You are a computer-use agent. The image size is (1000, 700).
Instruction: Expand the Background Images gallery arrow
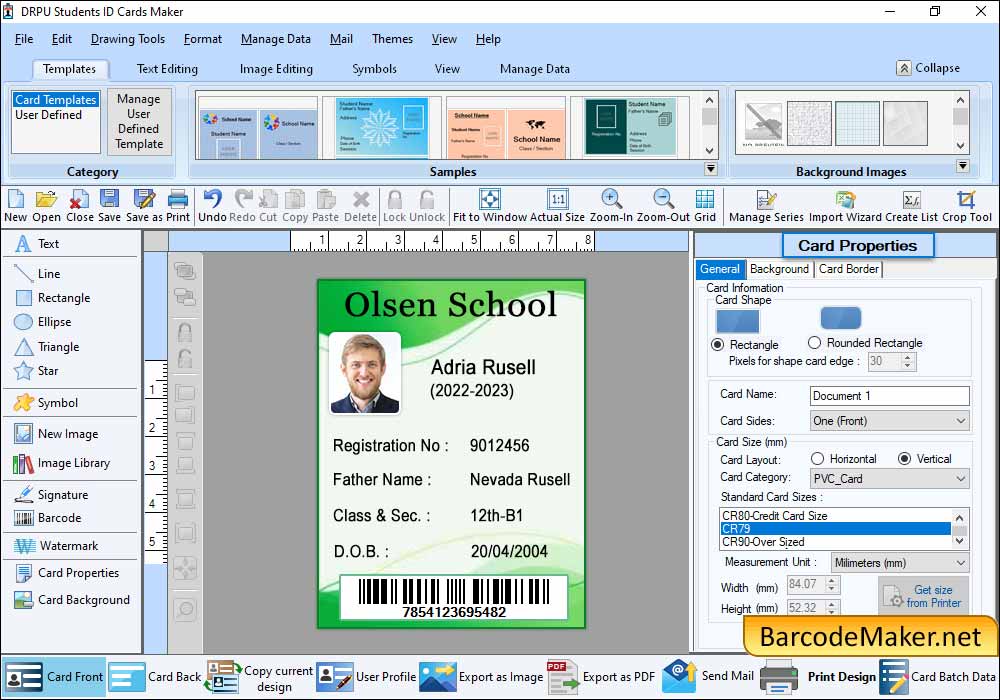click(x=962, y=166)
